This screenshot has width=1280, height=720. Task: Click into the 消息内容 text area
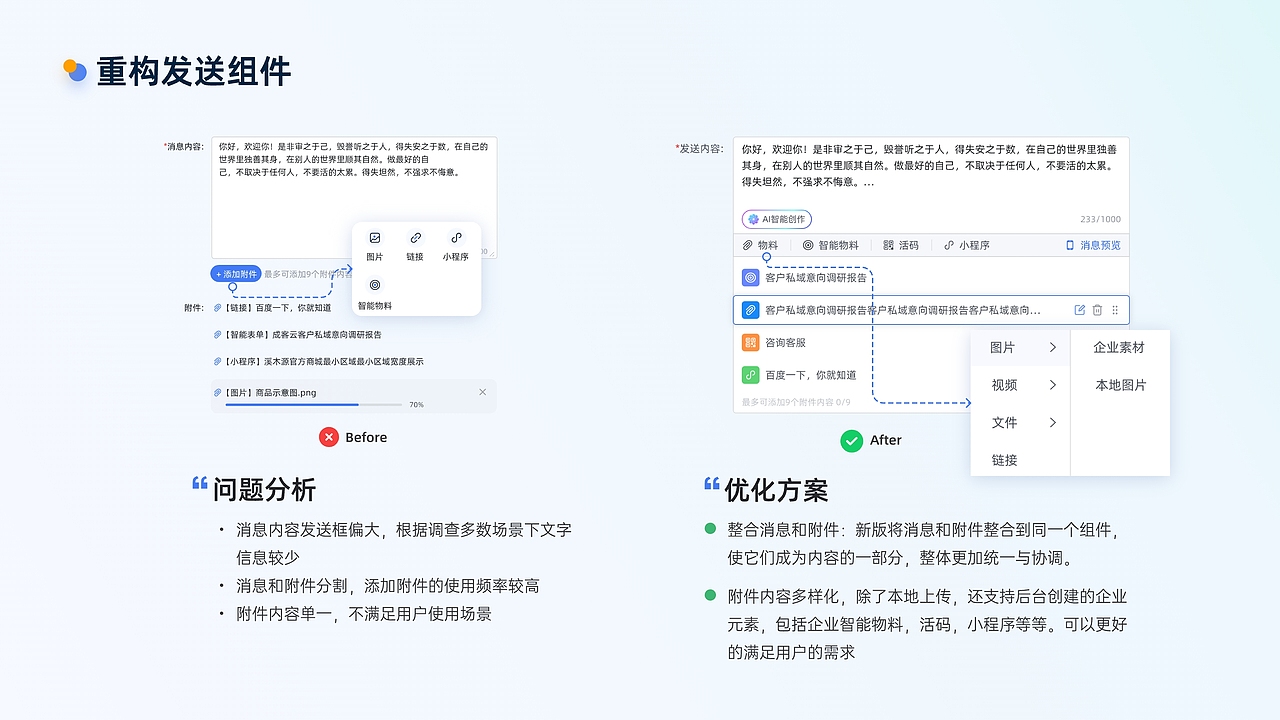[x=354, y=198]
